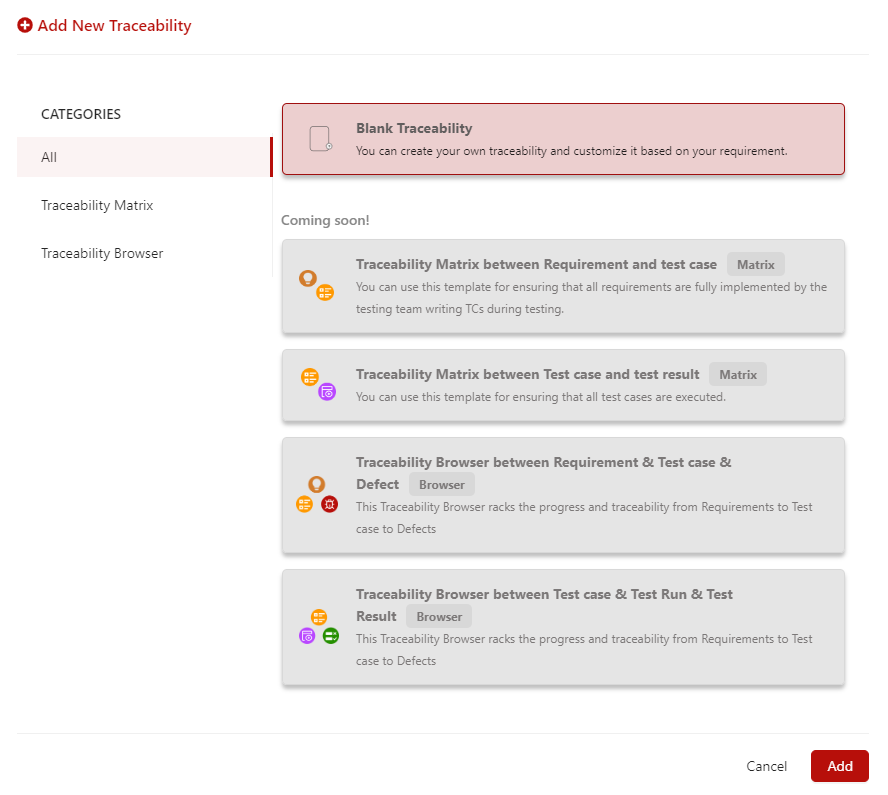Screen dimensions: 888x795
Task: Click description 'testing team writing TCs during testing'
Action: (x=460, y=309)
